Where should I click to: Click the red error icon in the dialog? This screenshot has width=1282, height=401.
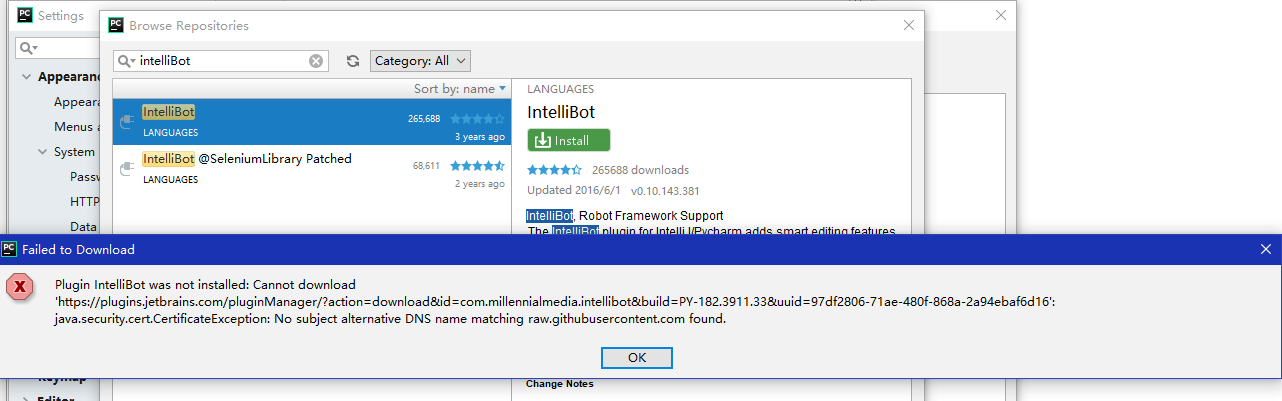click(19, 287)
